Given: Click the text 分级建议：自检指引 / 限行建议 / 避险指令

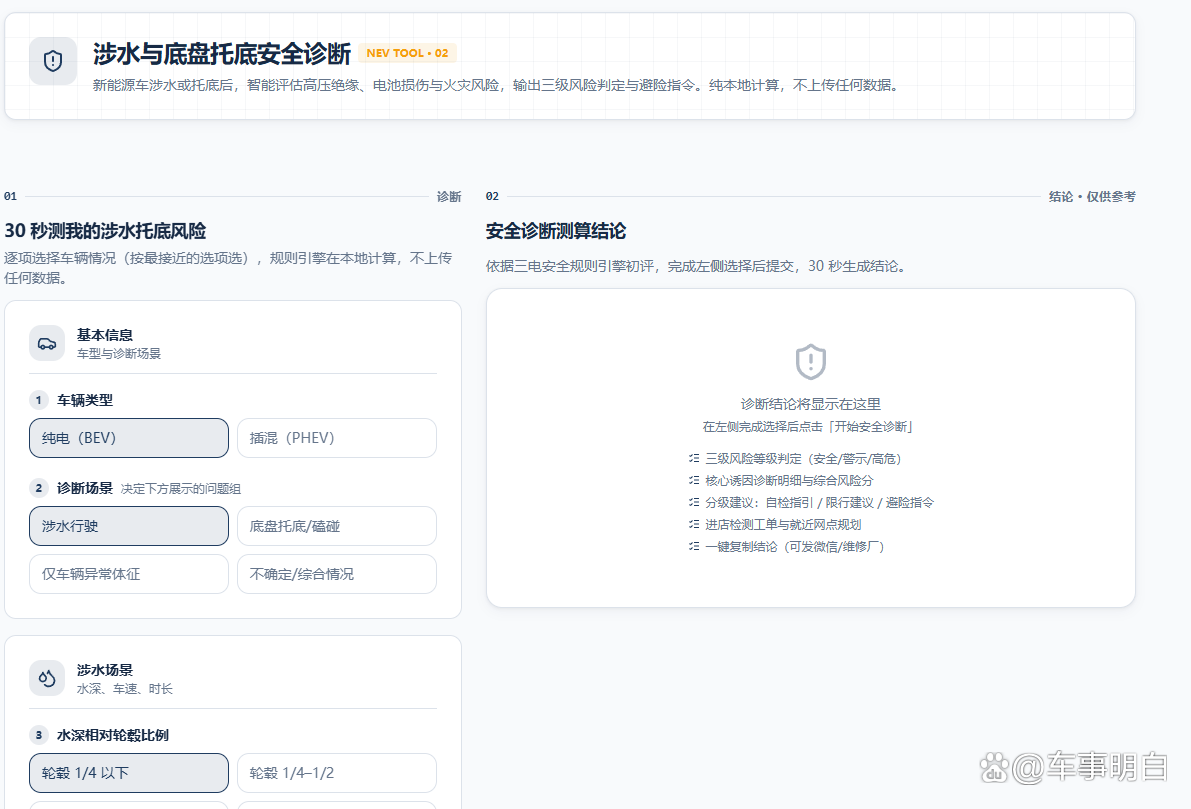Looking at the screenshot, I should [x=820, y=503].
